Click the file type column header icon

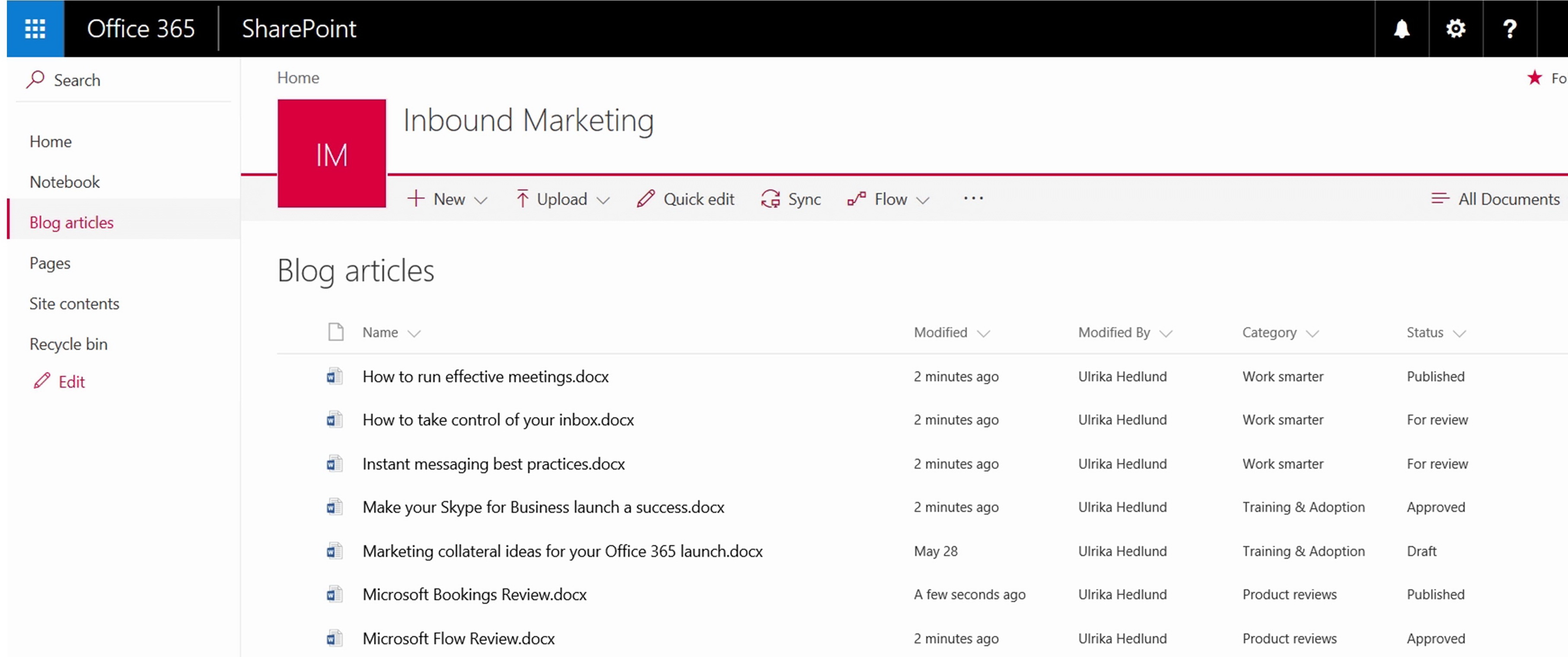pyautogui.click(x=336, y=332)
